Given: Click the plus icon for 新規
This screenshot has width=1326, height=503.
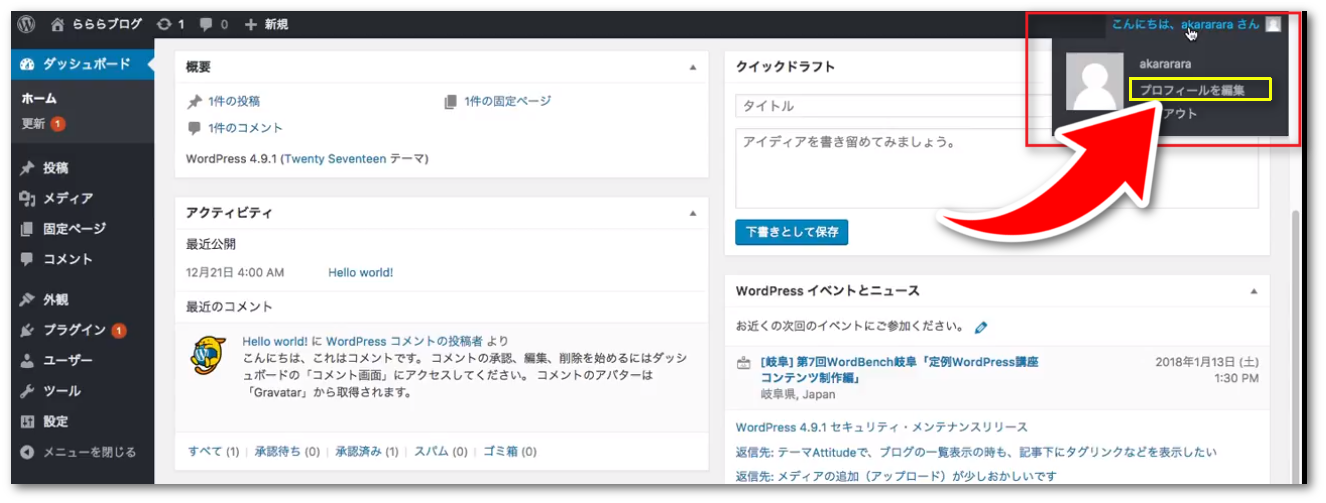Looking at the screenshot, I should pos(251,24).
